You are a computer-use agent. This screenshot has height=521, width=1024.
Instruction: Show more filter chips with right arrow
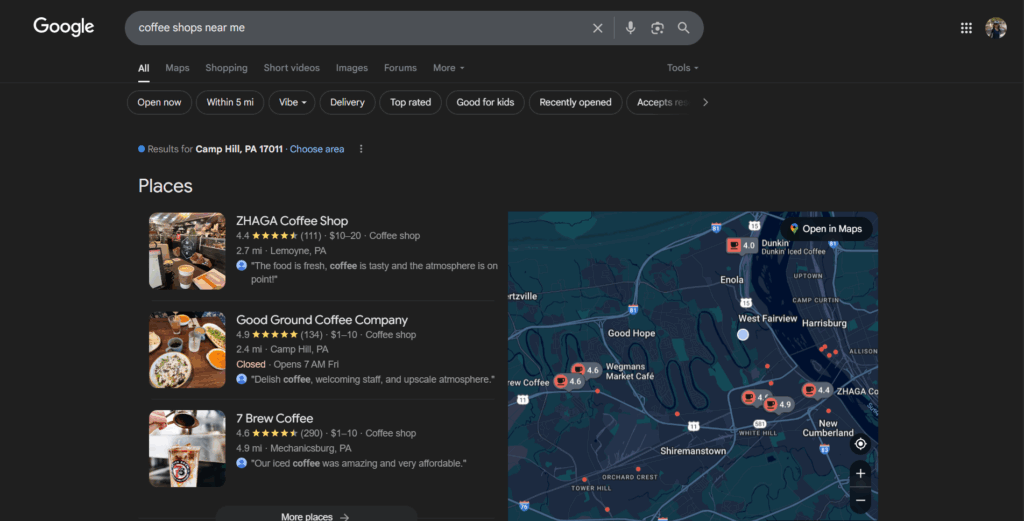705,103
